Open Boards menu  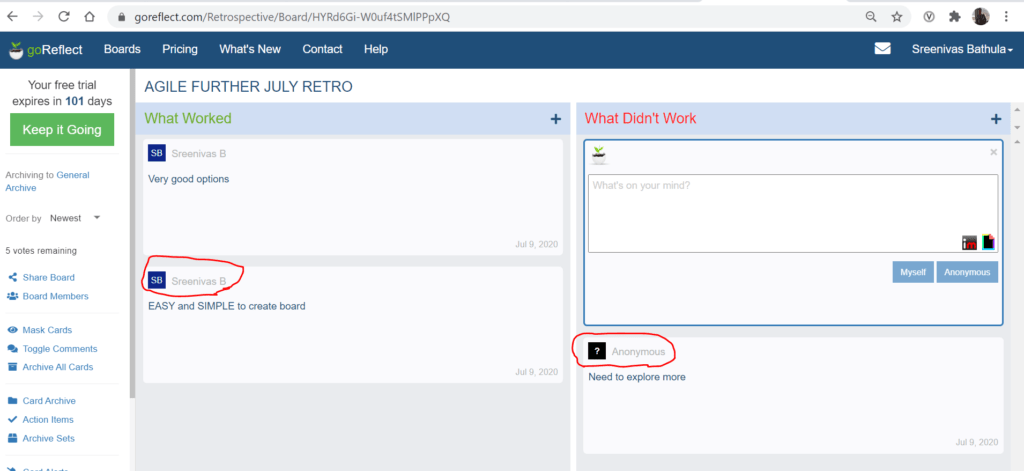tap(122, 49)
